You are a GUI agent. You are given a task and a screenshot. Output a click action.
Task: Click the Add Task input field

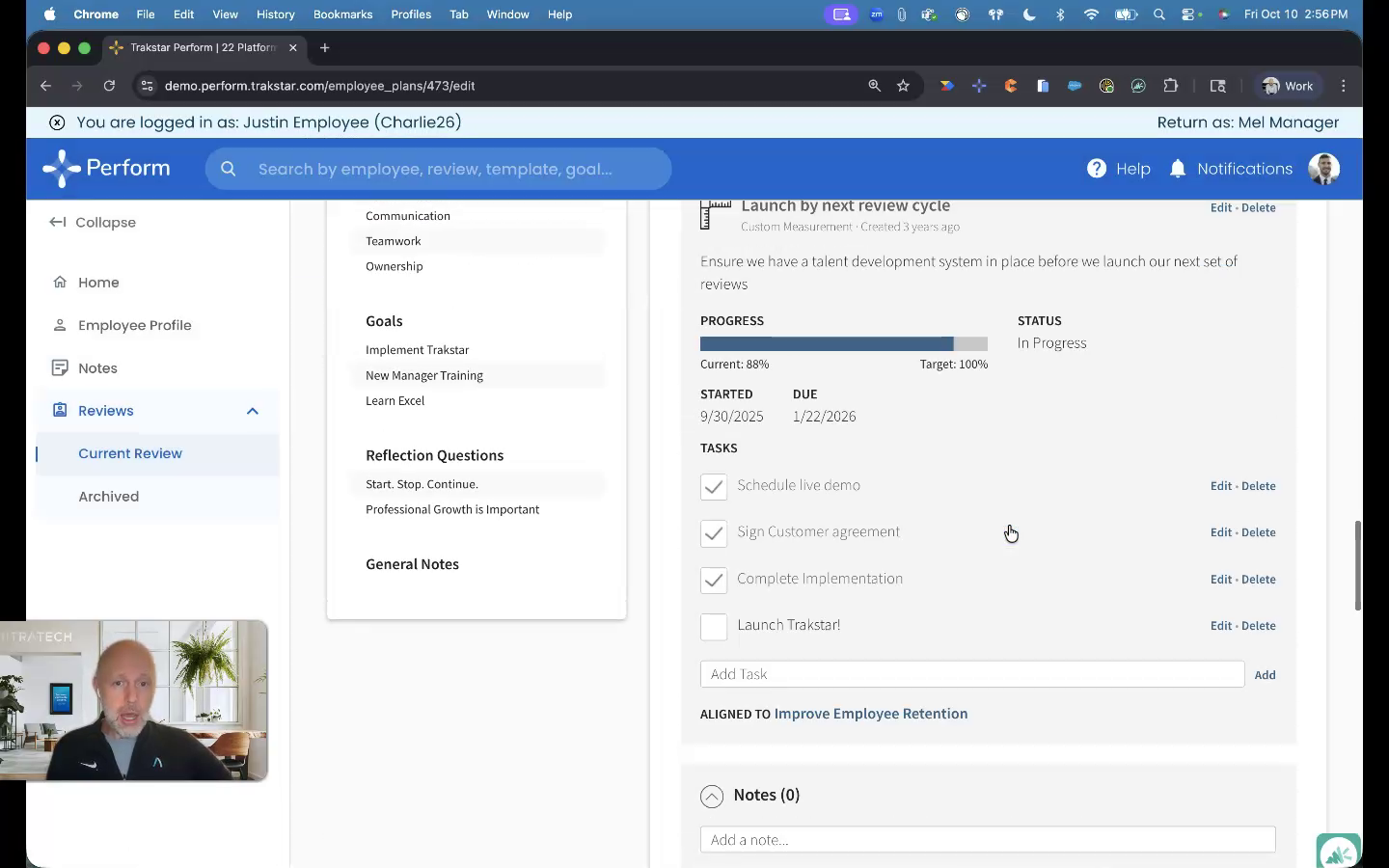972,674
